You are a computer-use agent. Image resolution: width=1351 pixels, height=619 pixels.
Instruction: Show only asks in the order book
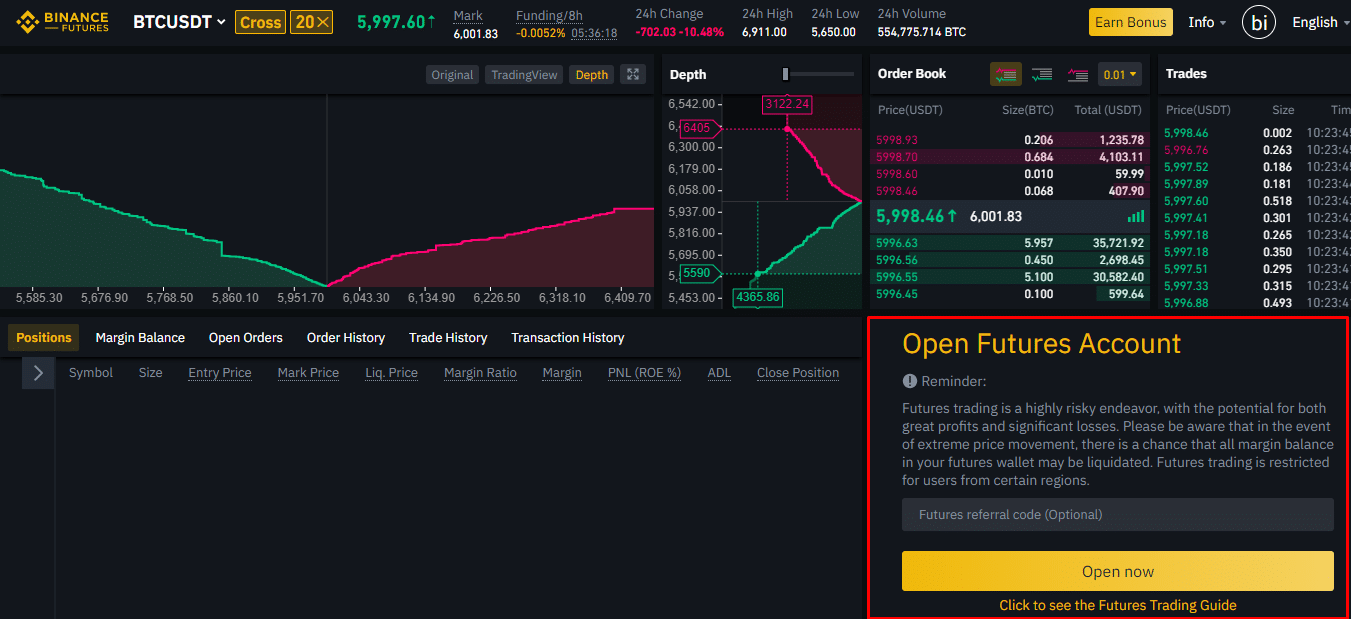[x=1077, y=74]
